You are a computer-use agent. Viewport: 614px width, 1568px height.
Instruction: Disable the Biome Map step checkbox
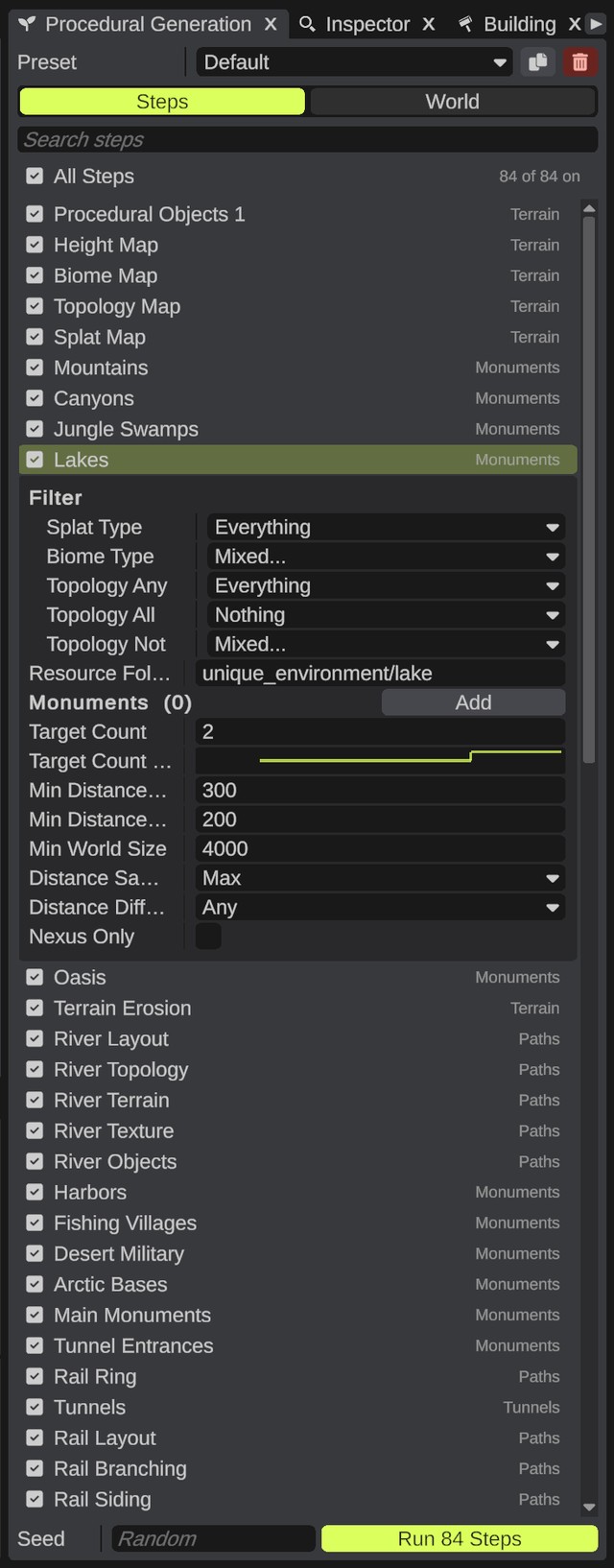click(35, 275)
